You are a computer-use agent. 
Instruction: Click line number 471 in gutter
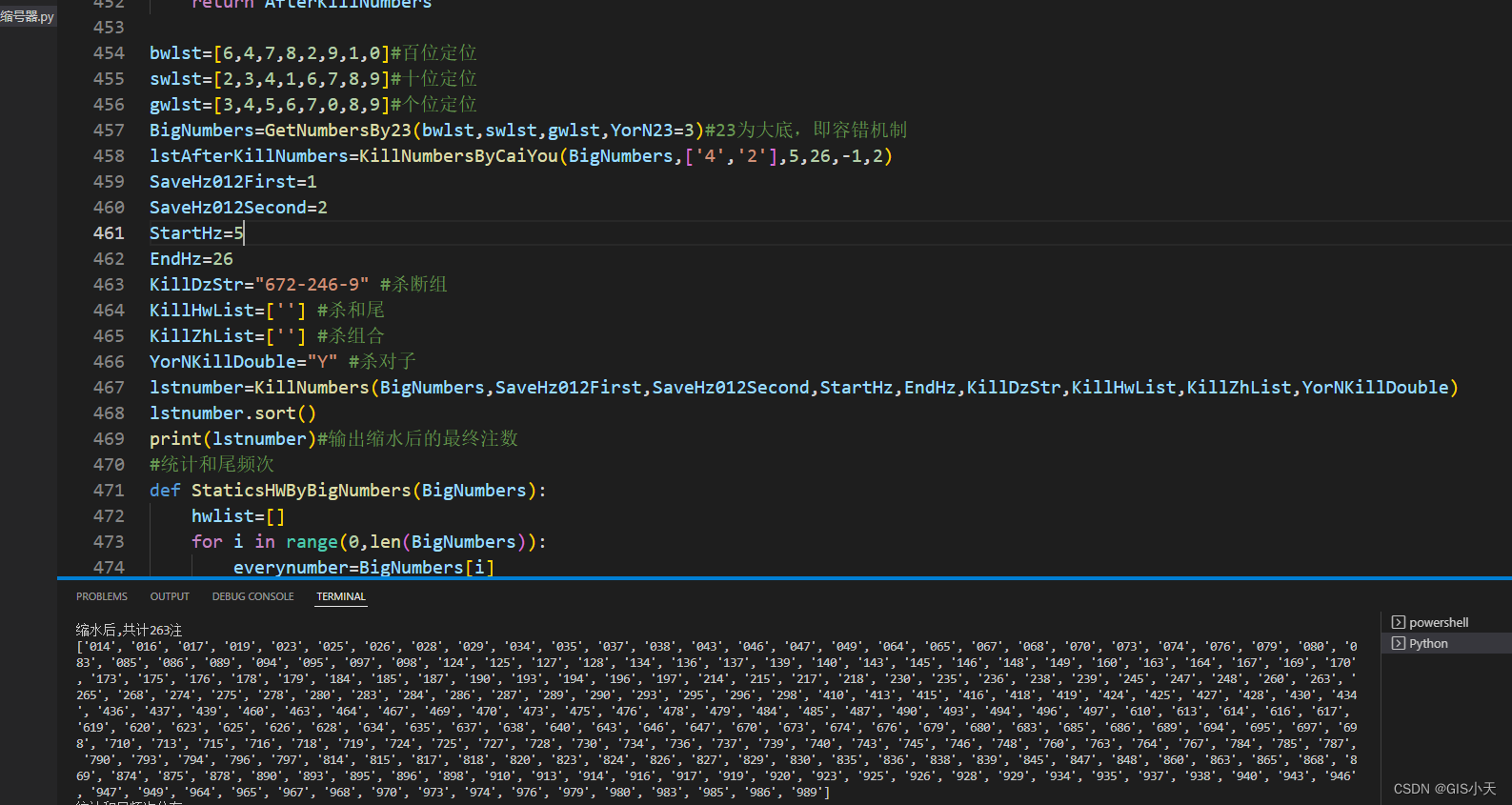point(109,490)
